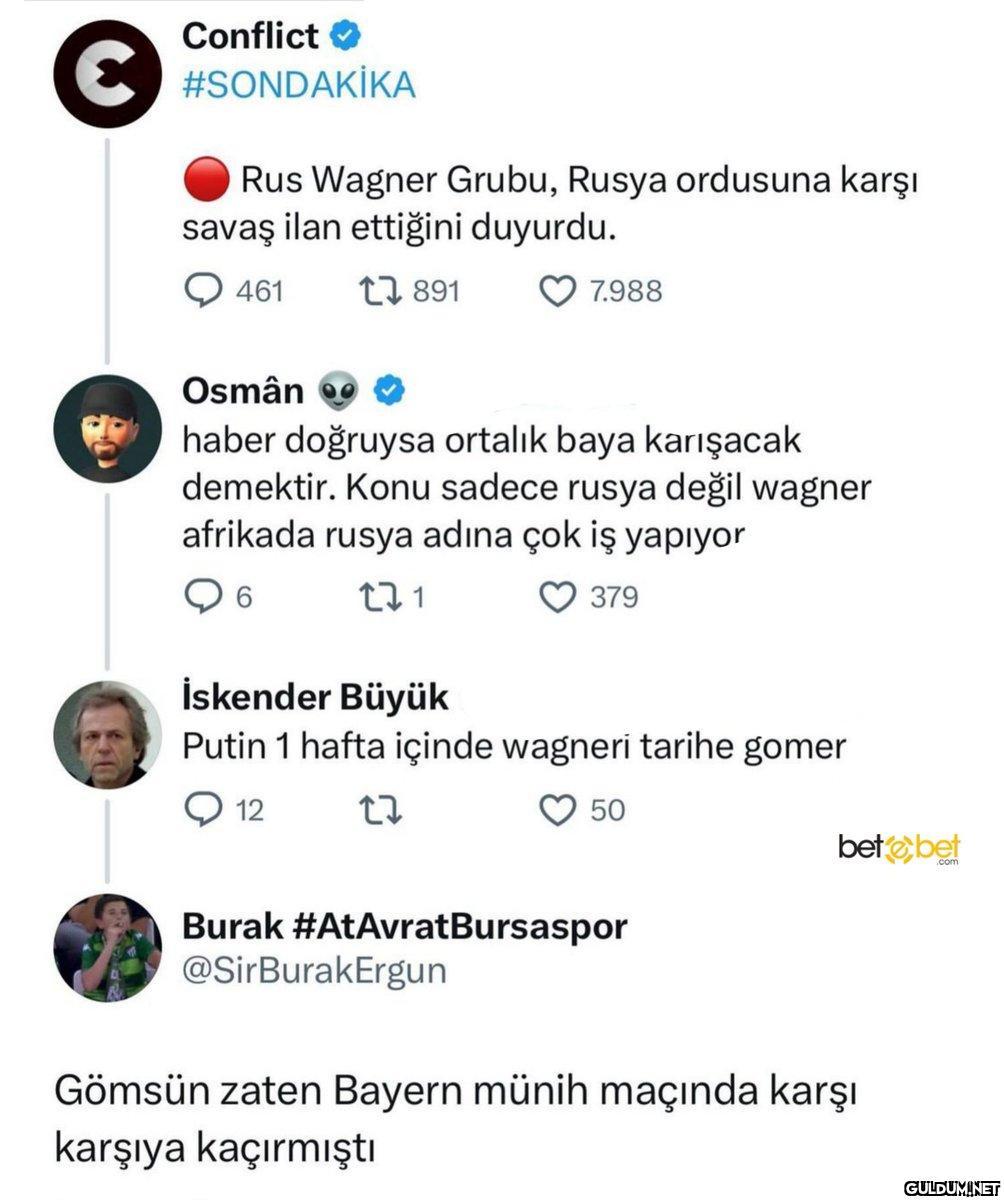Reply to Osmân's comment
Viewport: 1004px width, 1200px height.
[204, 597]
